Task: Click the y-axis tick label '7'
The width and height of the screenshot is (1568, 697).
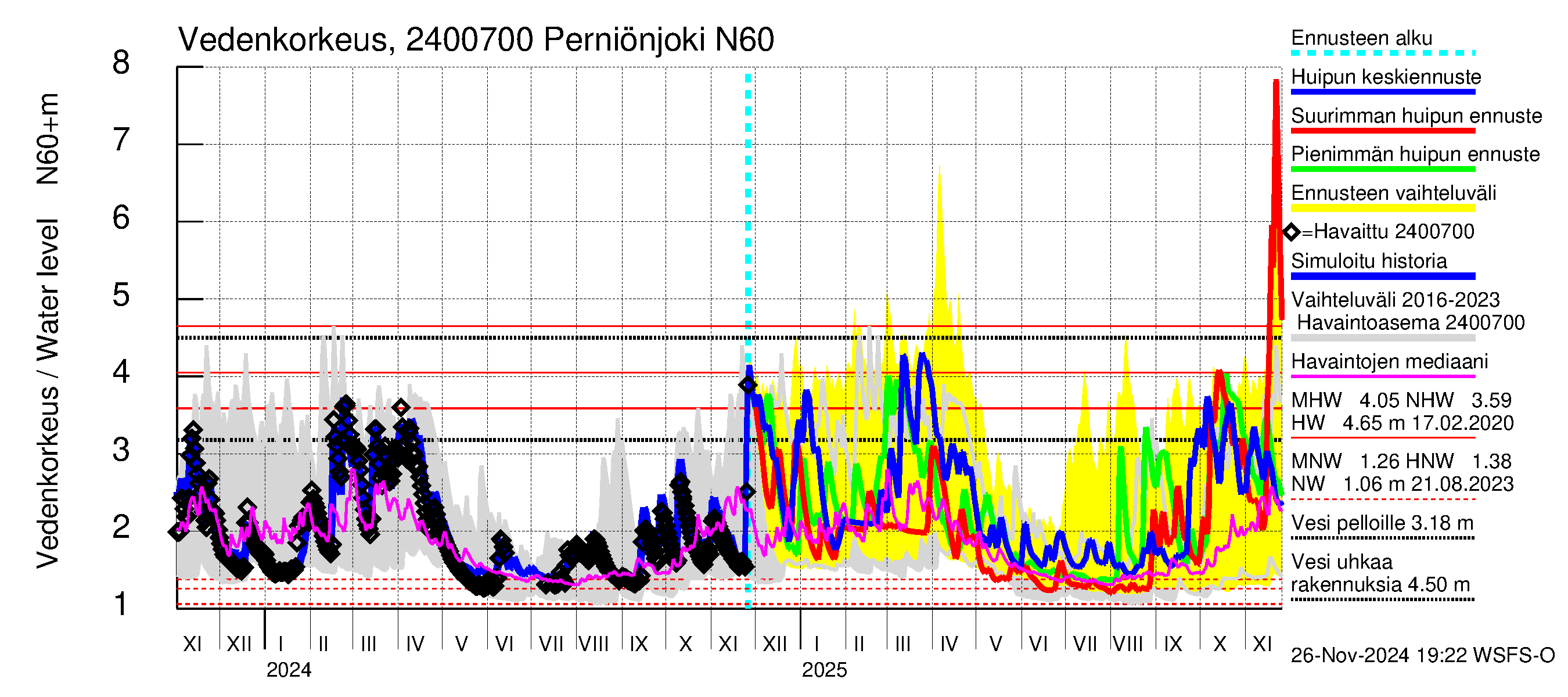Action: [x=121, y=140]
